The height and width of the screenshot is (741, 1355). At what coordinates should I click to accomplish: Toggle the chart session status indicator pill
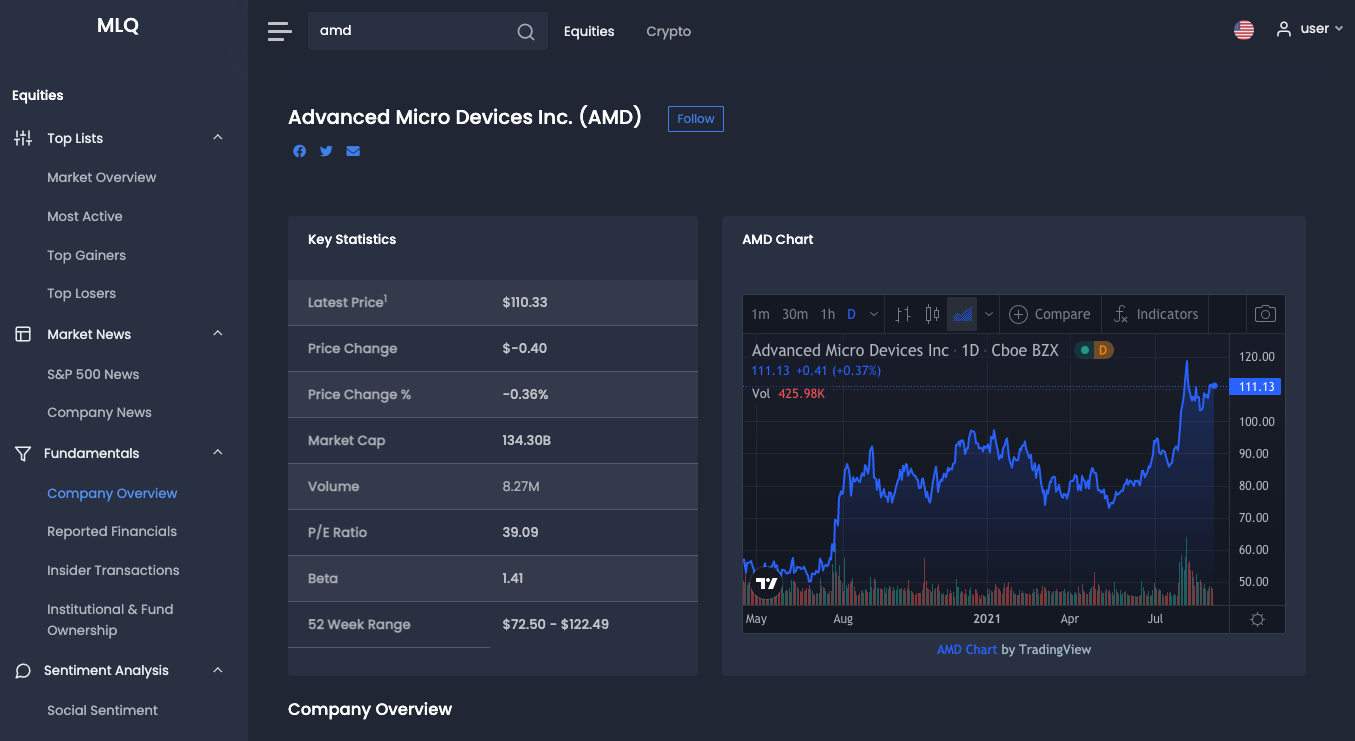1093,350
